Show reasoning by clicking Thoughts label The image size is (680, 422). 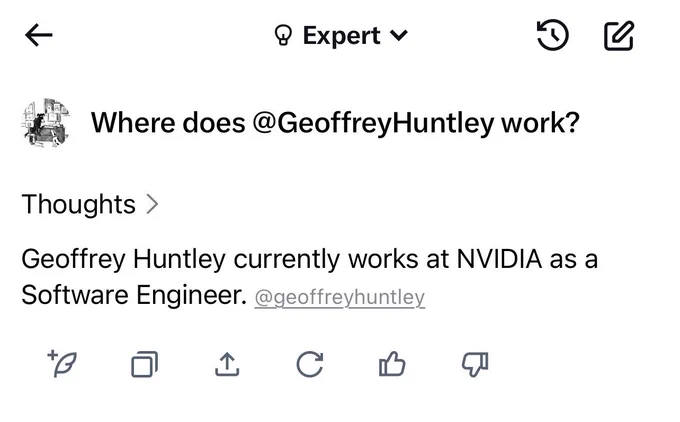pyautogui.click(x=78, y=204)
